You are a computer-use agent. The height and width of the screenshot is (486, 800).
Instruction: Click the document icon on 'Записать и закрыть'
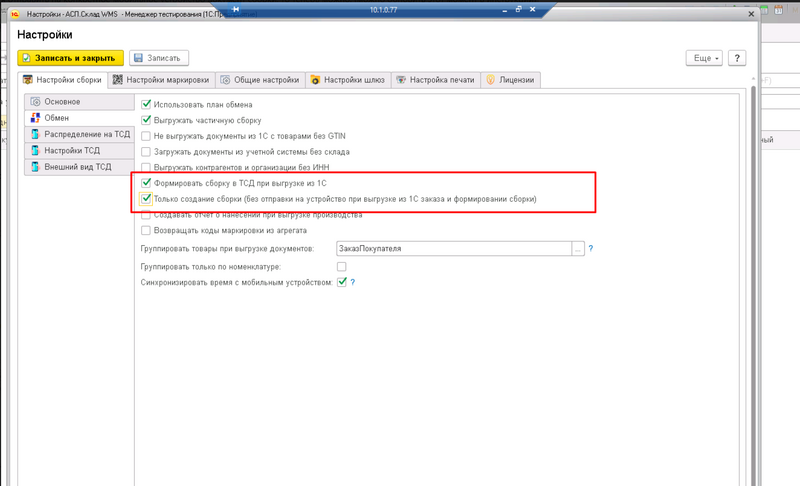tap(27, 58)
